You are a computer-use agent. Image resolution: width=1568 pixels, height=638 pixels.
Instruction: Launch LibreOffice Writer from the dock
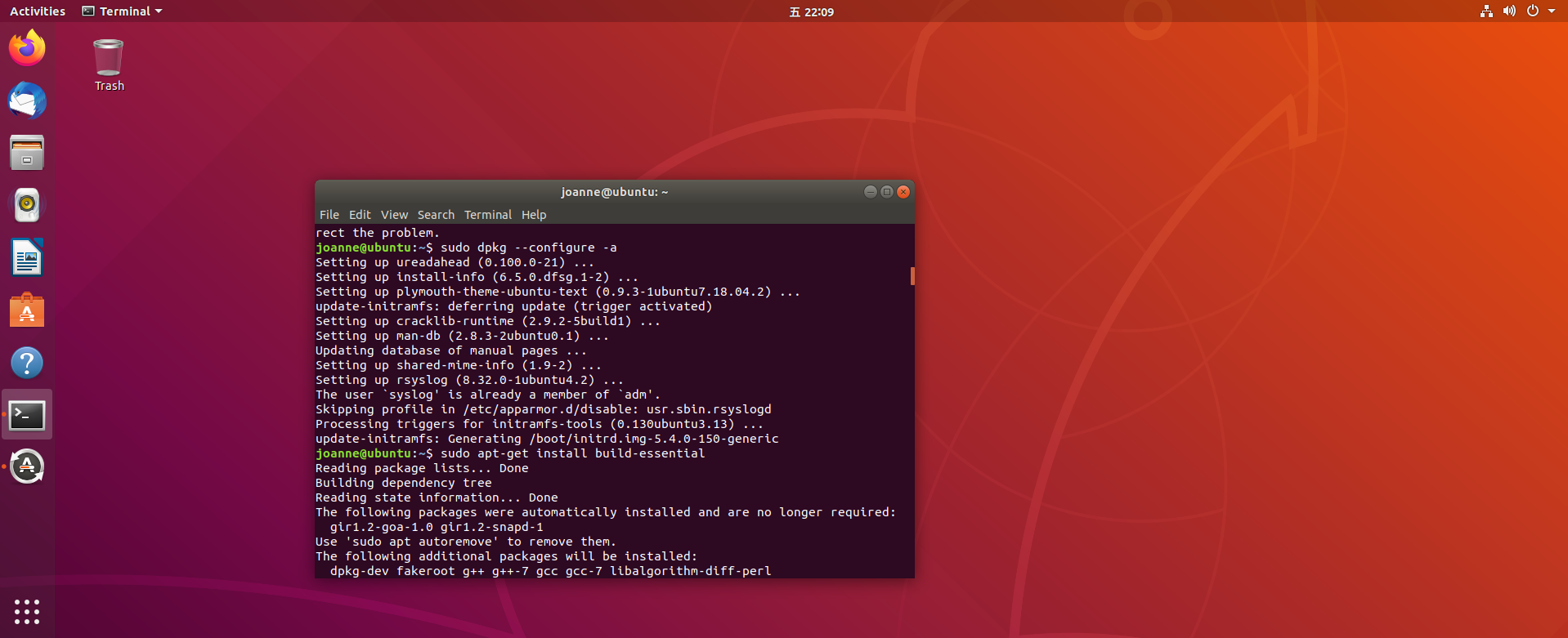pos(27,258)
